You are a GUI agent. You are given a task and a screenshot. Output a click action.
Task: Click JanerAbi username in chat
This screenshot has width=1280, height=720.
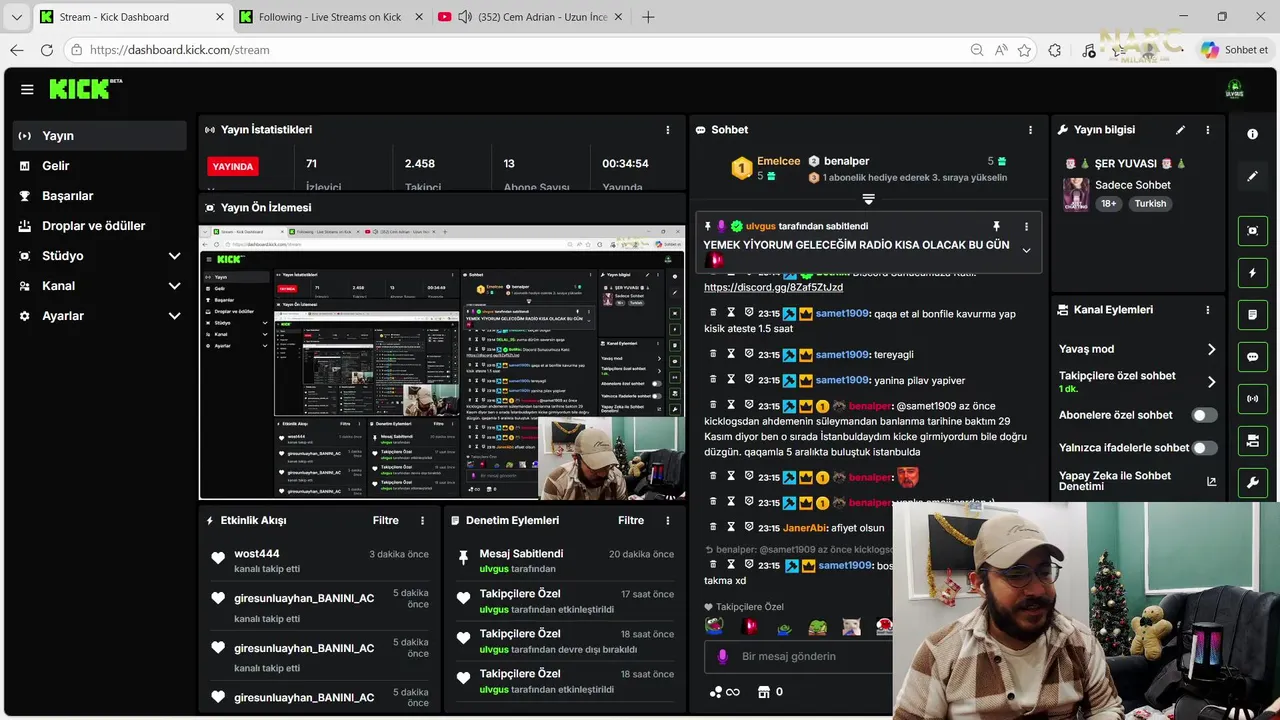804,528
